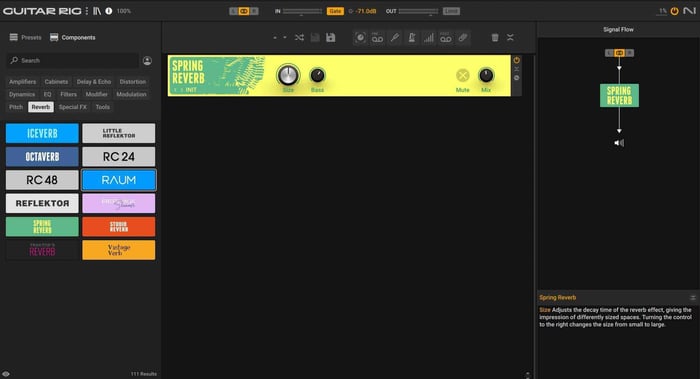Screen dimensions: 700x379
Task: Enable the Gate button
Action: [335, 11]
